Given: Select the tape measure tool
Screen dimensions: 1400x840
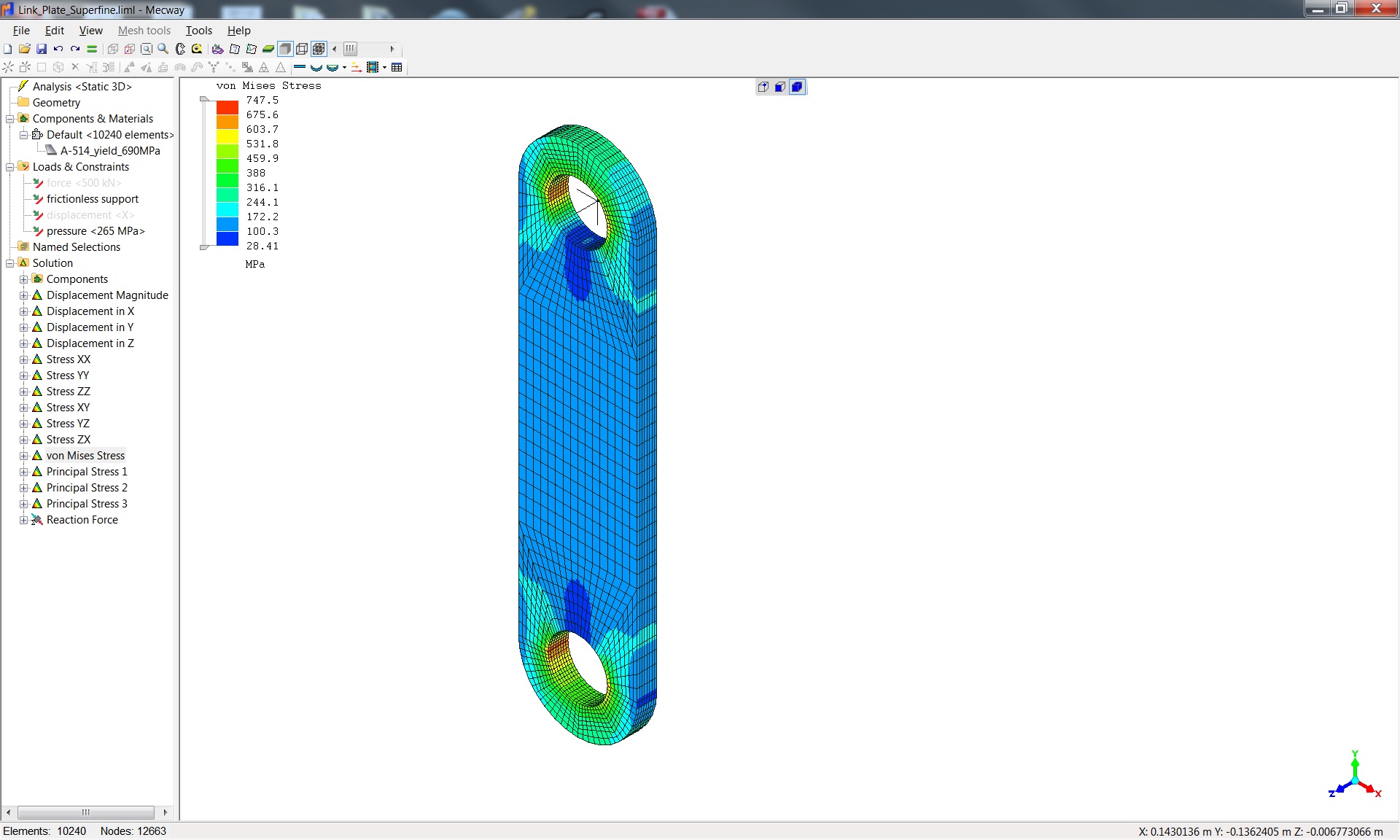Looking at the screenshot, I should pos(197,49).
